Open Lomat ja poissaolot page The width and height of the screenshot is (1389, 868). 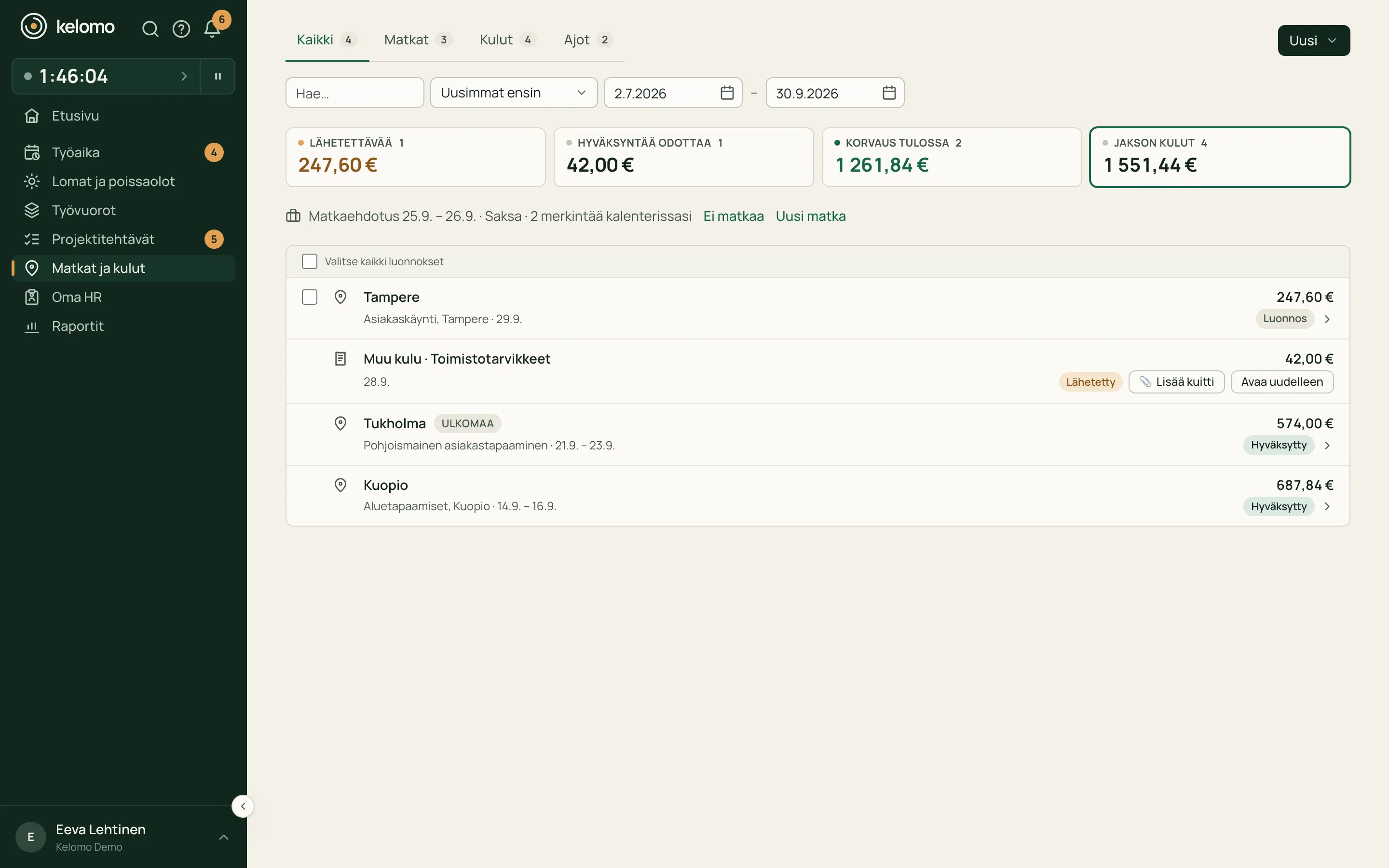pyautogui.click(x=123, y=181)
